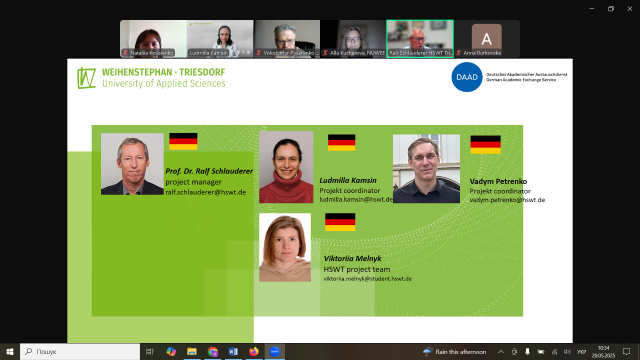Screen dimensions: 640x360
Task: Click the 'project manager' label
Action: pos(193,182)
